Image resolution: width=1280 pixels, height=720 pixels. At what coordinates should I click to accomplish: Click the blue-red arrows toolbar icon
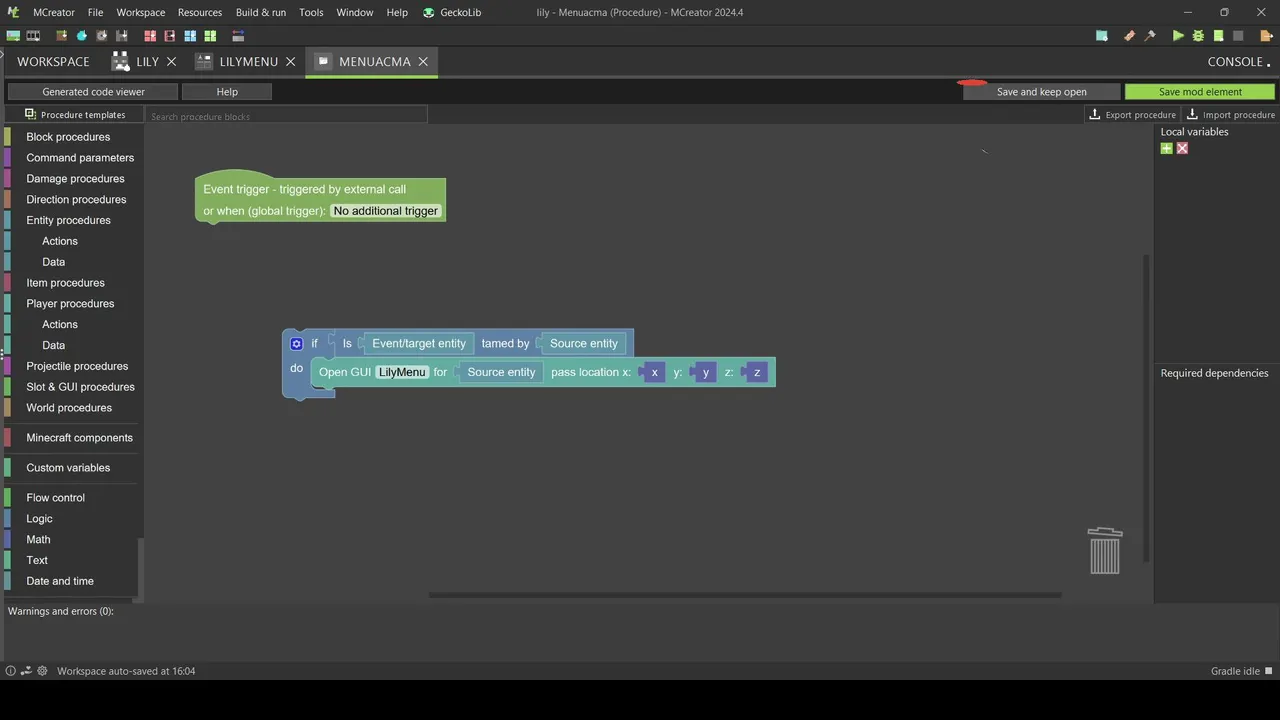[238, 36]
